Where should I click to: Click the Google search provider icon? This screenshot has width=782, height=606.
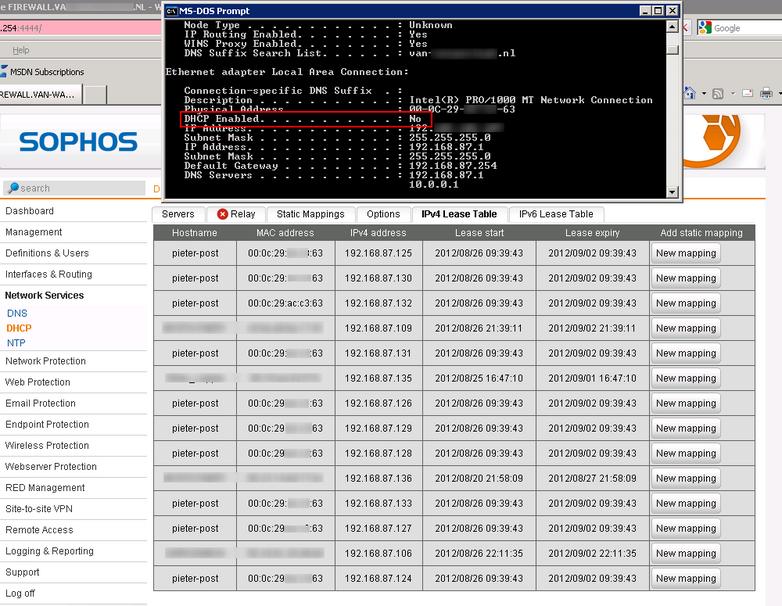click(x=705, y=28)
